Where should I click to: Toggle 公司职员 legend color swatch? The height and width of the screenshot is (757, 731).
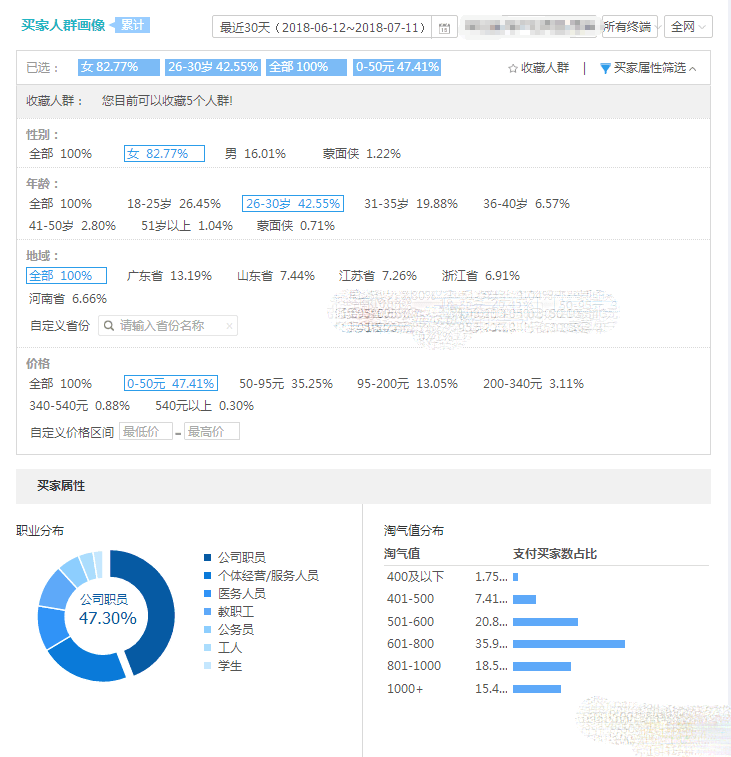(x=208, y=558)
